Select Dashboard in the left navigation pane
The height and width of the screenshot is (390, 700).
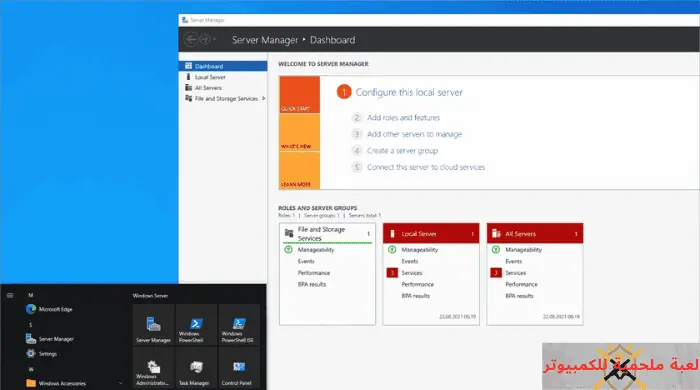tap(223, 66)
